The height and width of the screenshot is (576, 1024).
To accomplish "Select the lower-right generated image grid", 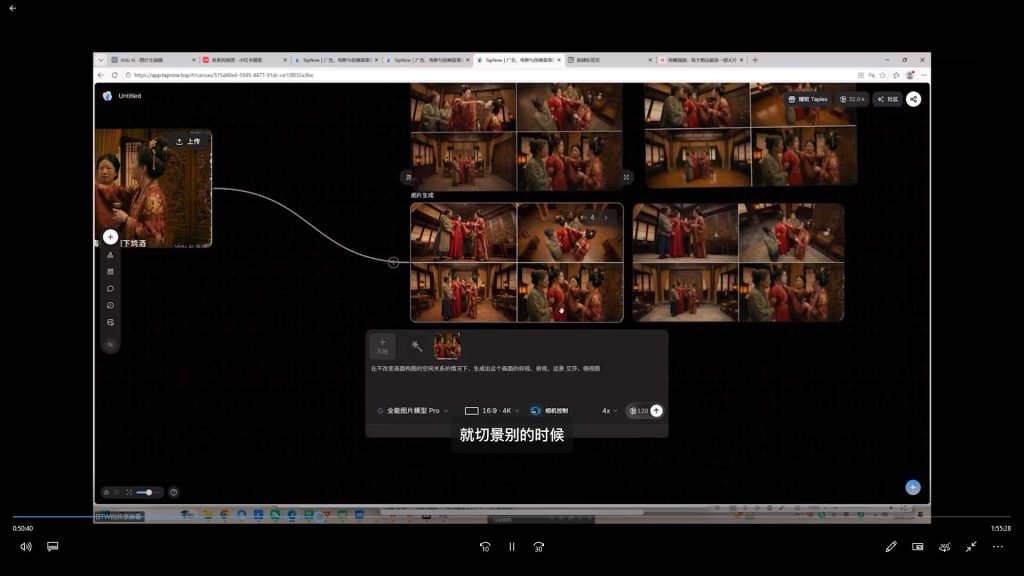I will click(x=738, y=263).
